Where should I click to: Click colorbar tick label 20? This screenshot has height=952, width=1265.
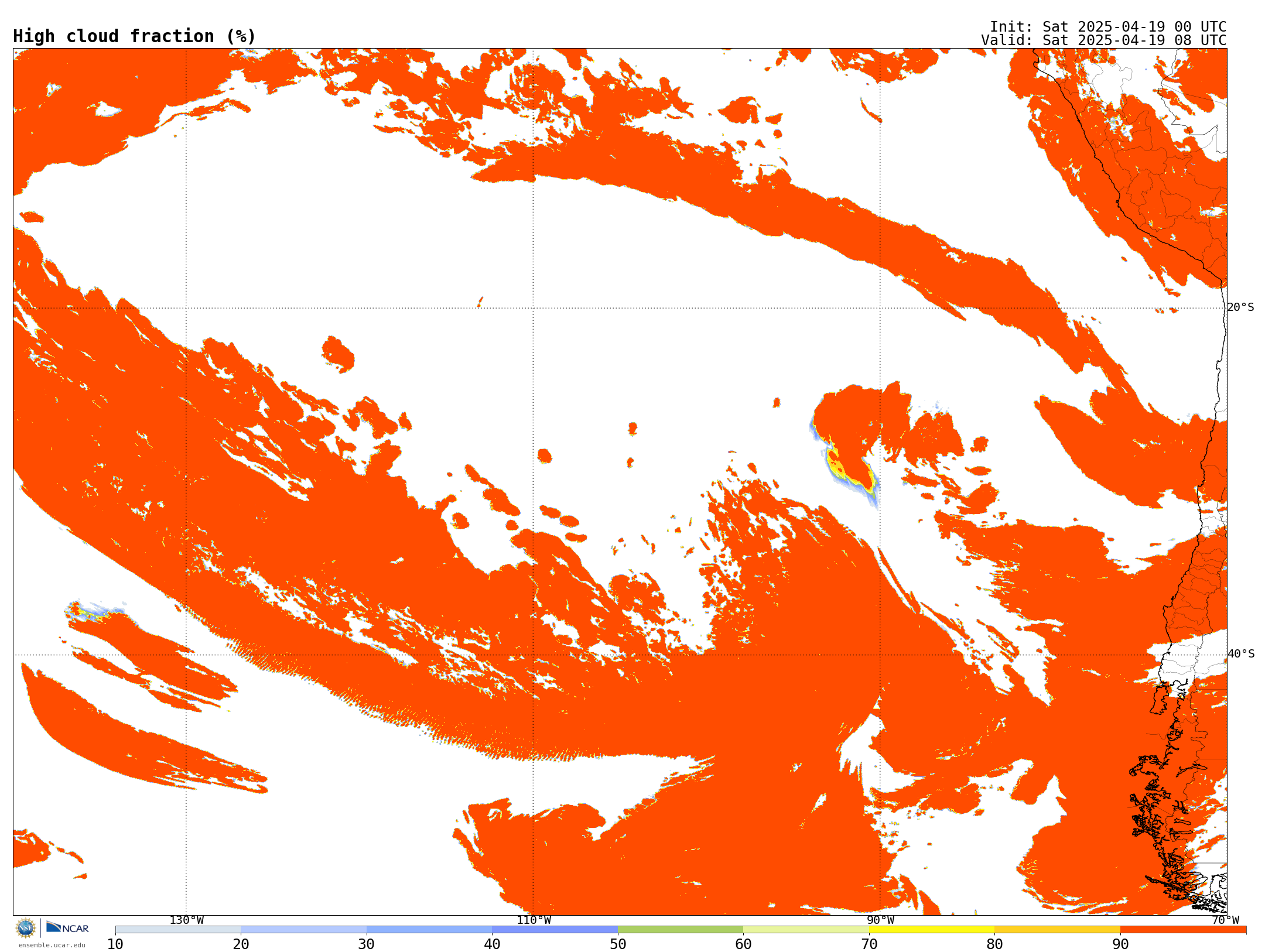pos(241,944)
